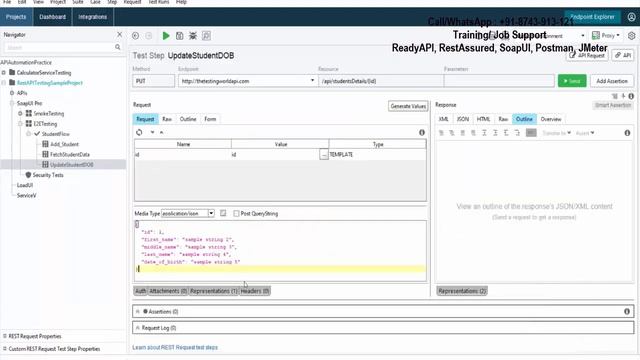Image resolution: width=640 pixels, height=360 pixels.
Task: Collapse the Request Log section
Action: pos(138,328)
